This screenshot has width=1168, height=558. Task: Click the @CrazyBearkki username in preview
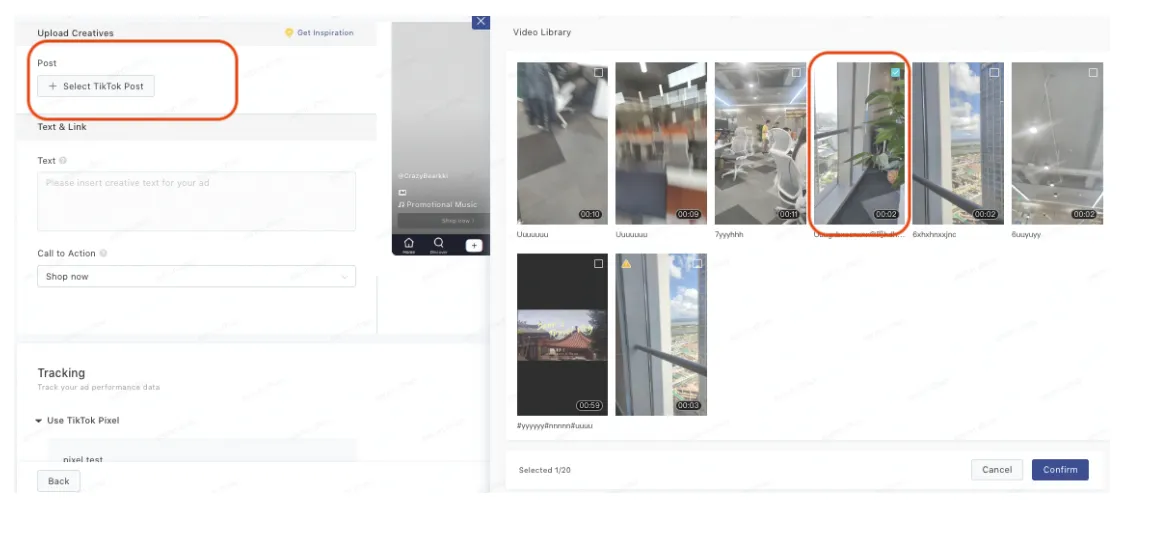tap(423, 176)
